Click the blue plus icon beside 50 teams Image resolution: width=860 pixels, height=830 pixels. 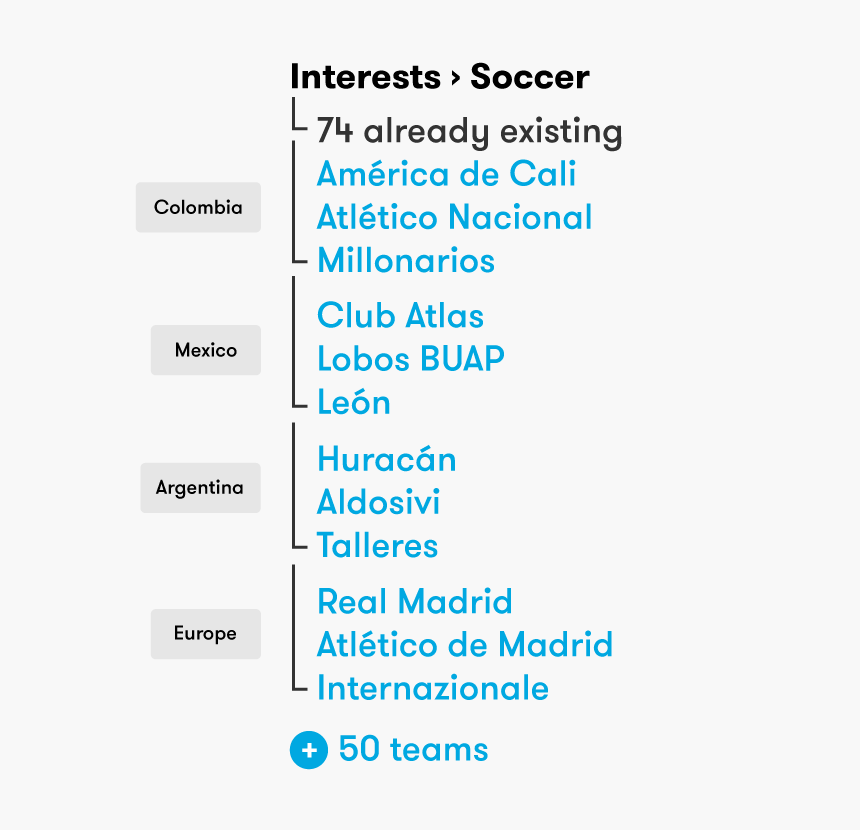point(309,749)
